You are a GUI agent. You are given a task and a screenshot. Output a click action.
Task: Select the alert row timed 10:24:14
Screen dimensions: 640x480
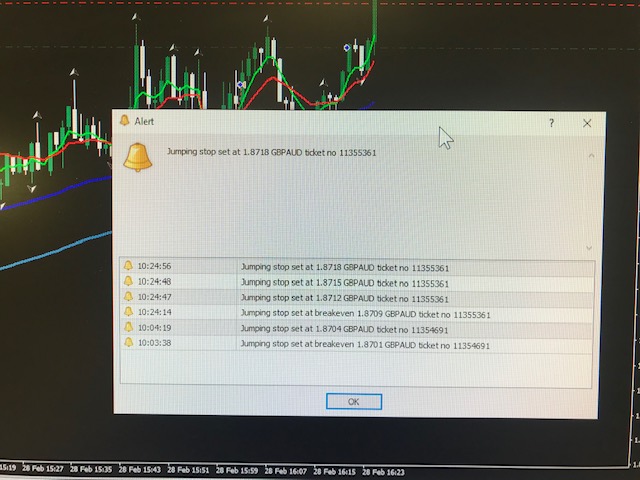[x=357, y=313]
